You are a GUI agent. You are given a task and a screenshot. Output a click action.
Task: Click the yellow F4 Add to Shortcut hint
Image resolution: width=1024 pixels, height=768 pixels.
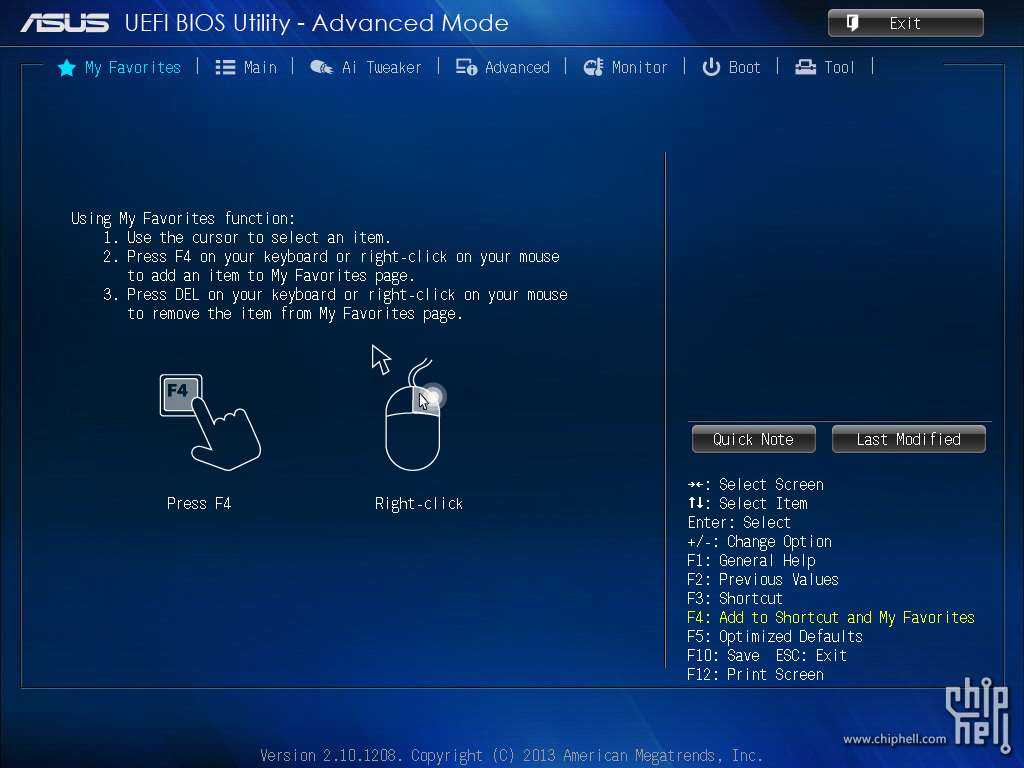pos(831,617)
